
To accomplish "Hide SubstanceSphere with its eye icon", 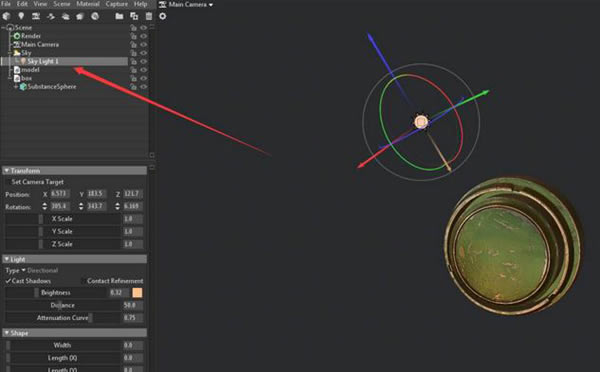I will (143, 86).
